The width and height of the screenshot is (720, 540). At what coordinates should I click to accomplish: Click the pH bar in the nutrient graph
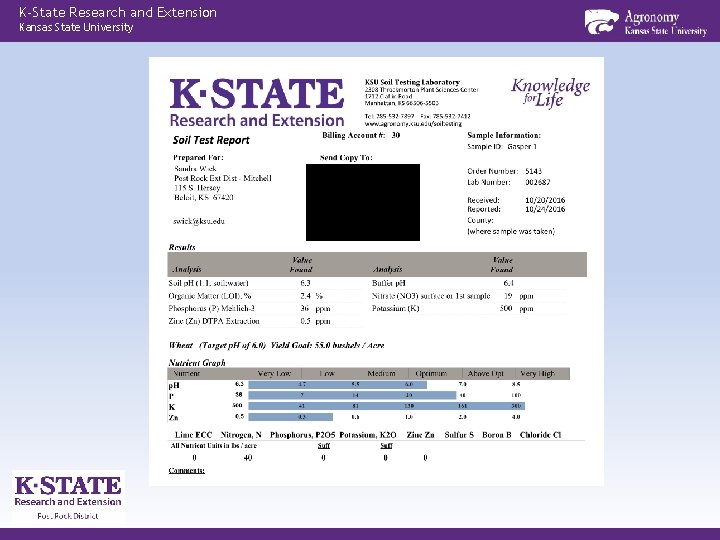tap(338, 384)
